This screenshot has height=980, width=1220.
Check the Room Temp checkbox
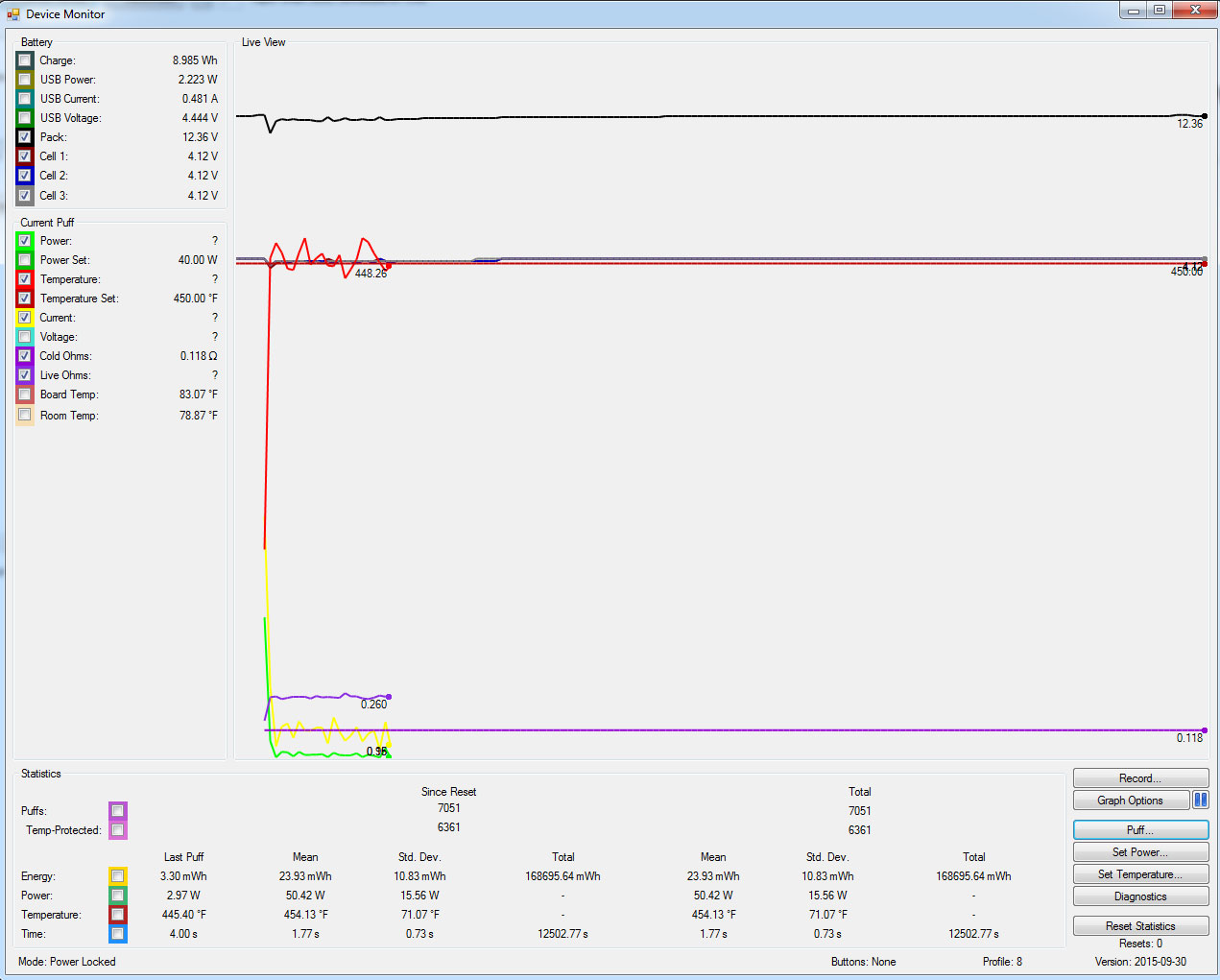pyautogui.click(x=25, y=416)
